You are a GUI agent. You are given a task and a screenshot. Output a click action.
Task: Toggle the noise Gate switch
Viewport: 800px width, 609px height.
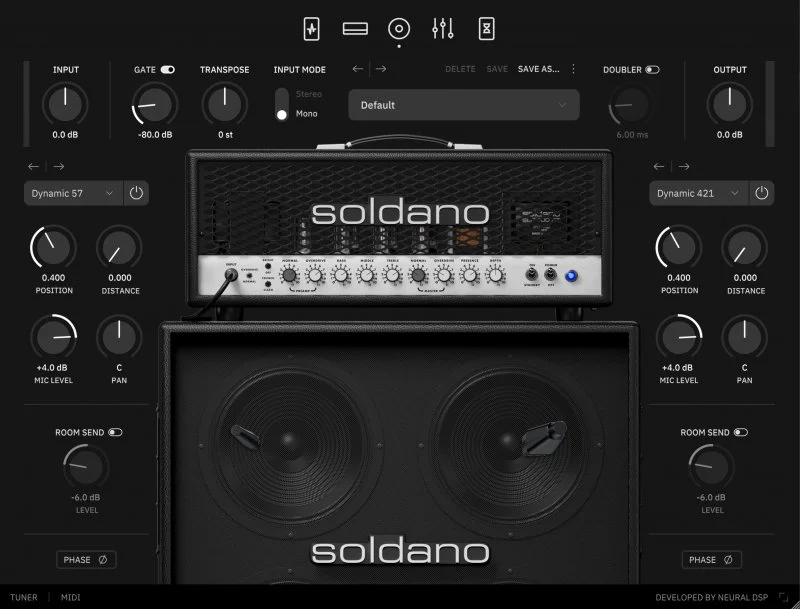[168, 70]
